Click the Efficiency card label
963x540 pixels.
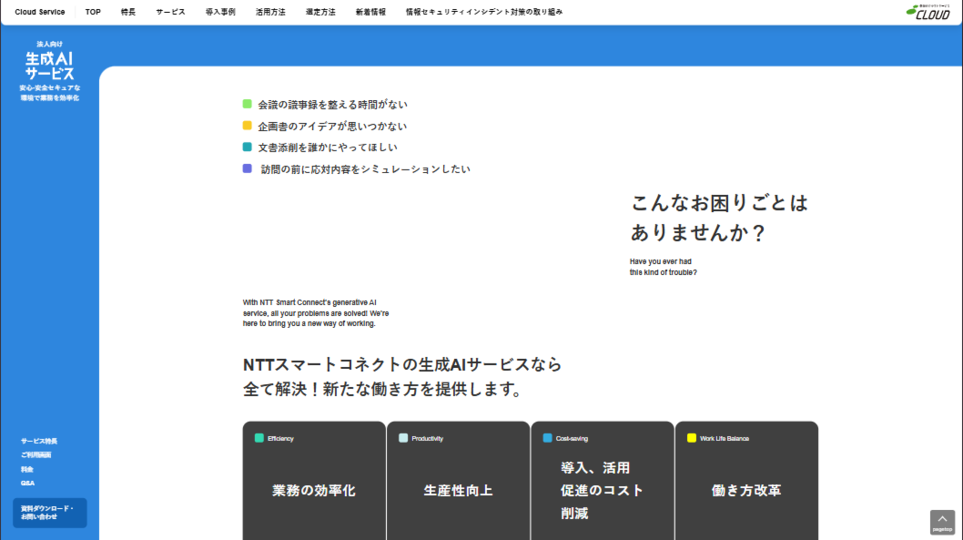(281, 439)
